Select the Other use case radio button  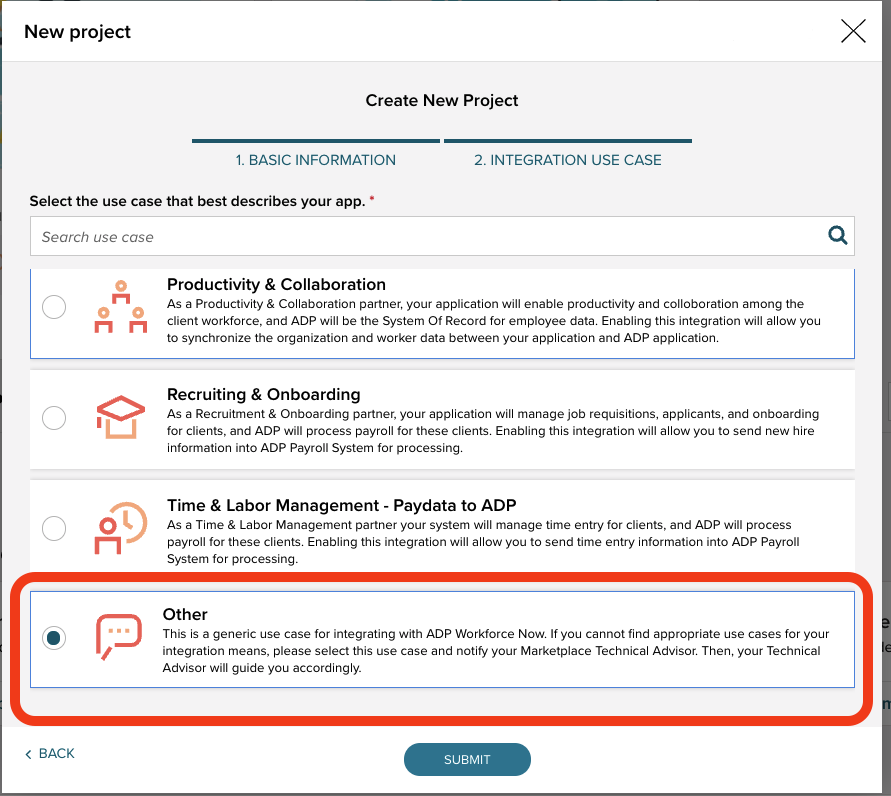click(54, 637)
